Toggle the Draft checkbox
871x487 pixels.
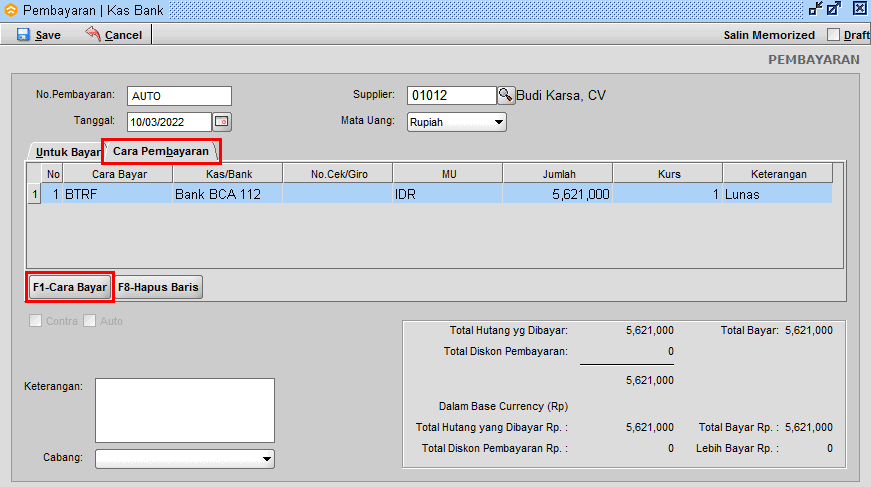[x=833, y=34]
